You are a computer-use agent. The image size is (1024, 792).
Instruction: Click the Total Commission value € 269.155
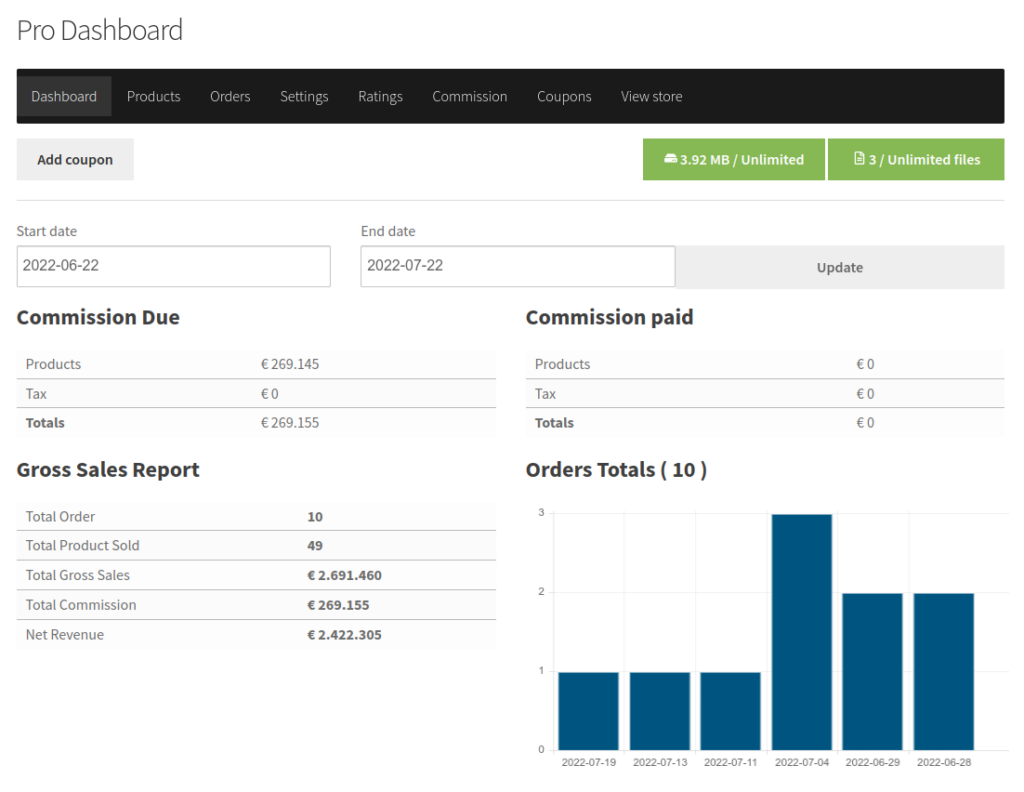pyautogui.click(x=338, y=605)
